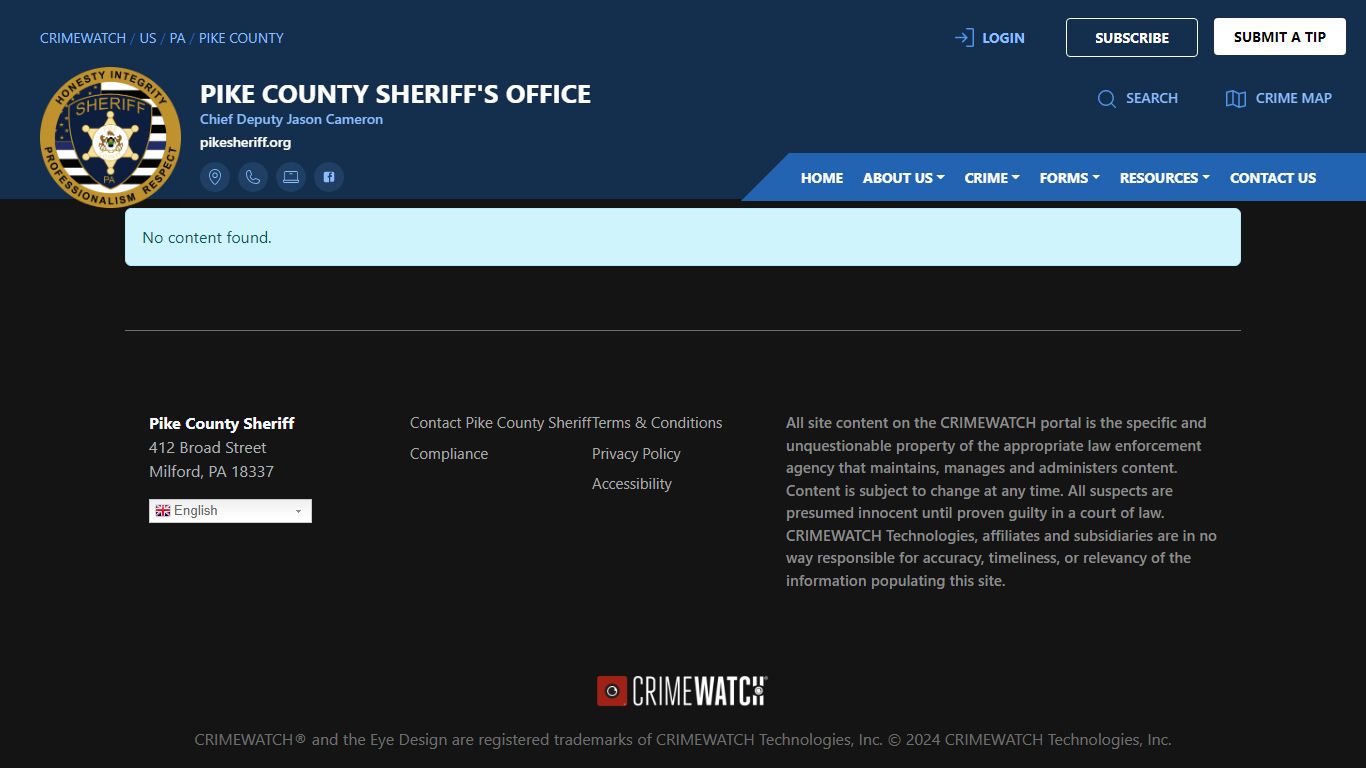This screenshot has height=768, width=1366.
Task: Click the 'Chief Deputy Jason Cameron' text
Action: pos(291,119)
